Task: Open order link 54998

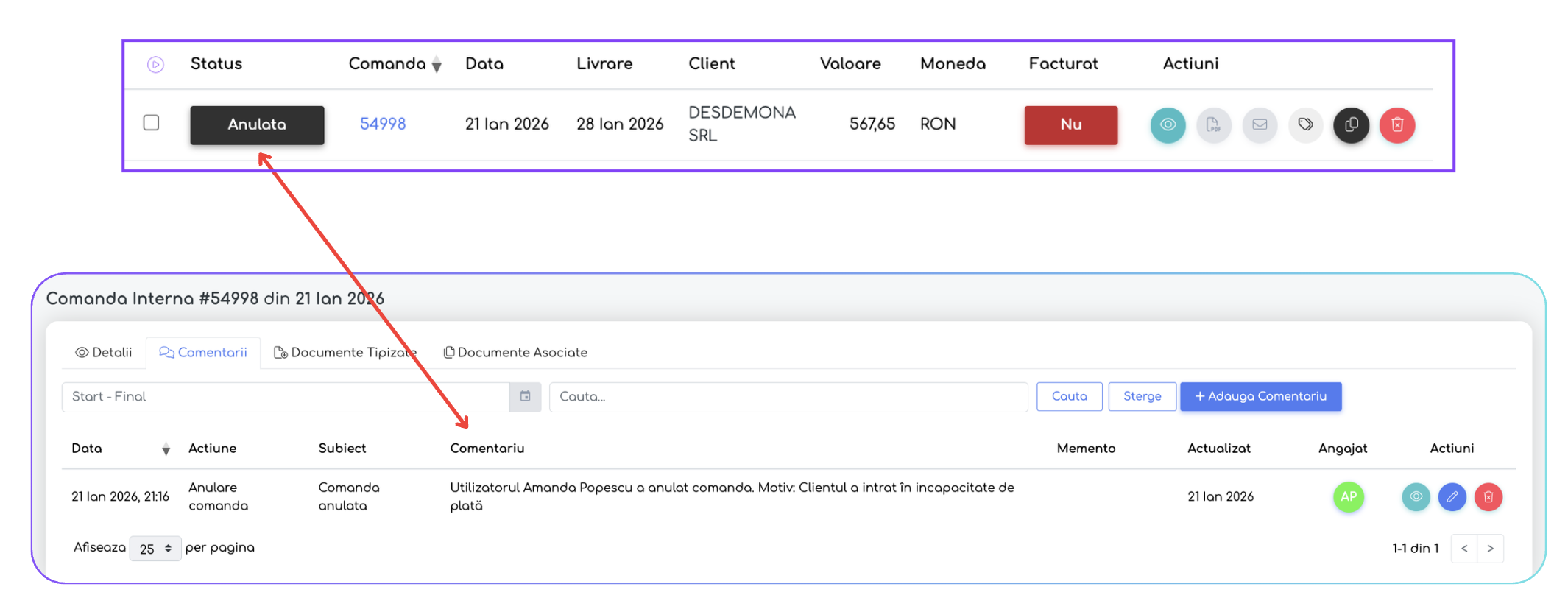Action: pyautogui.click(x=383, y=124)
